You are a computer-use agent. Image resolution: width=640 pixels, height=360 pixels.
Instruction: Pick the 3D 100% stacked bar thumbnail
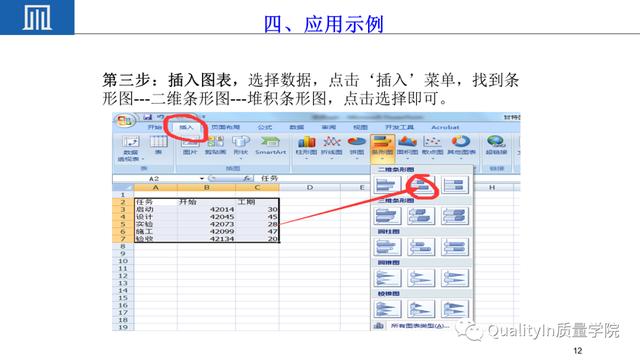(455, 216)
